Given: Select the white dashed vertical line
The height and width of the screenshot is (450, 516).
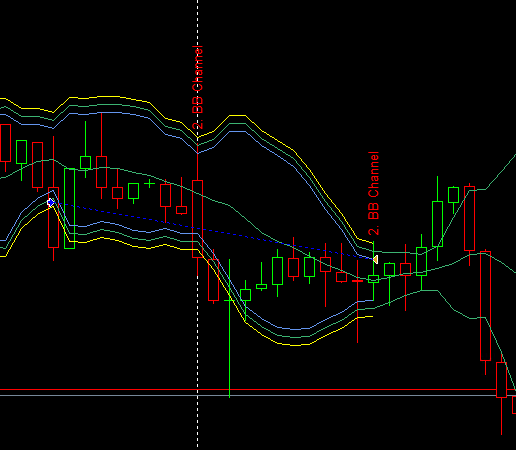Looking at the screenshot, I should (x=198, y=223).
